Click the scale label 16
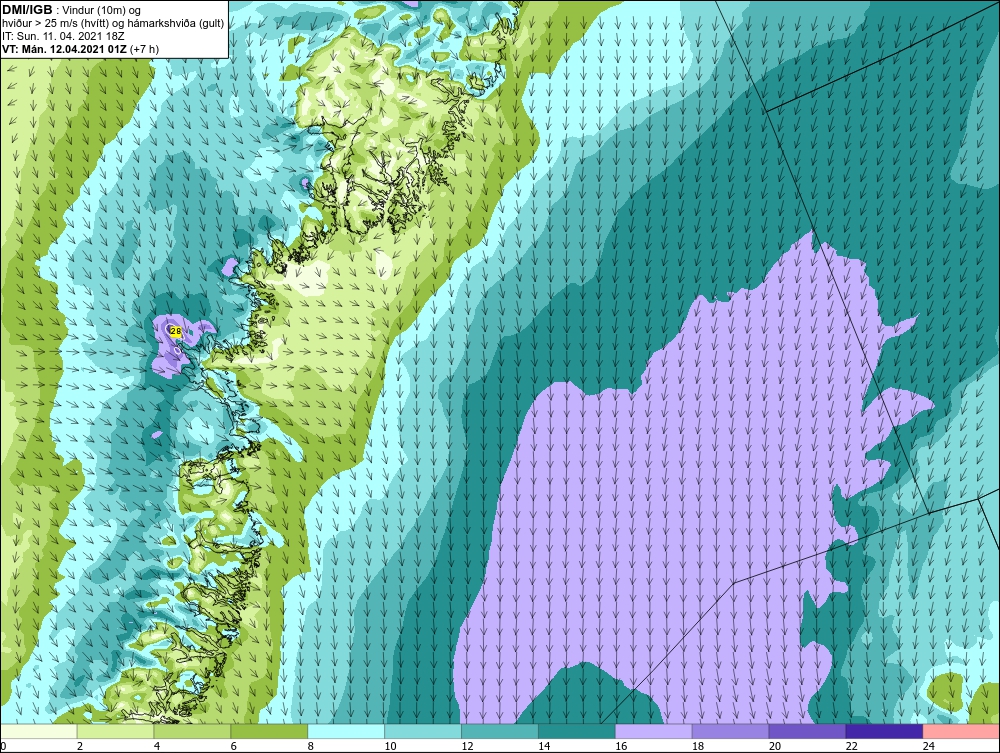This screenshot has width=1000, height=753. (621, 746)
